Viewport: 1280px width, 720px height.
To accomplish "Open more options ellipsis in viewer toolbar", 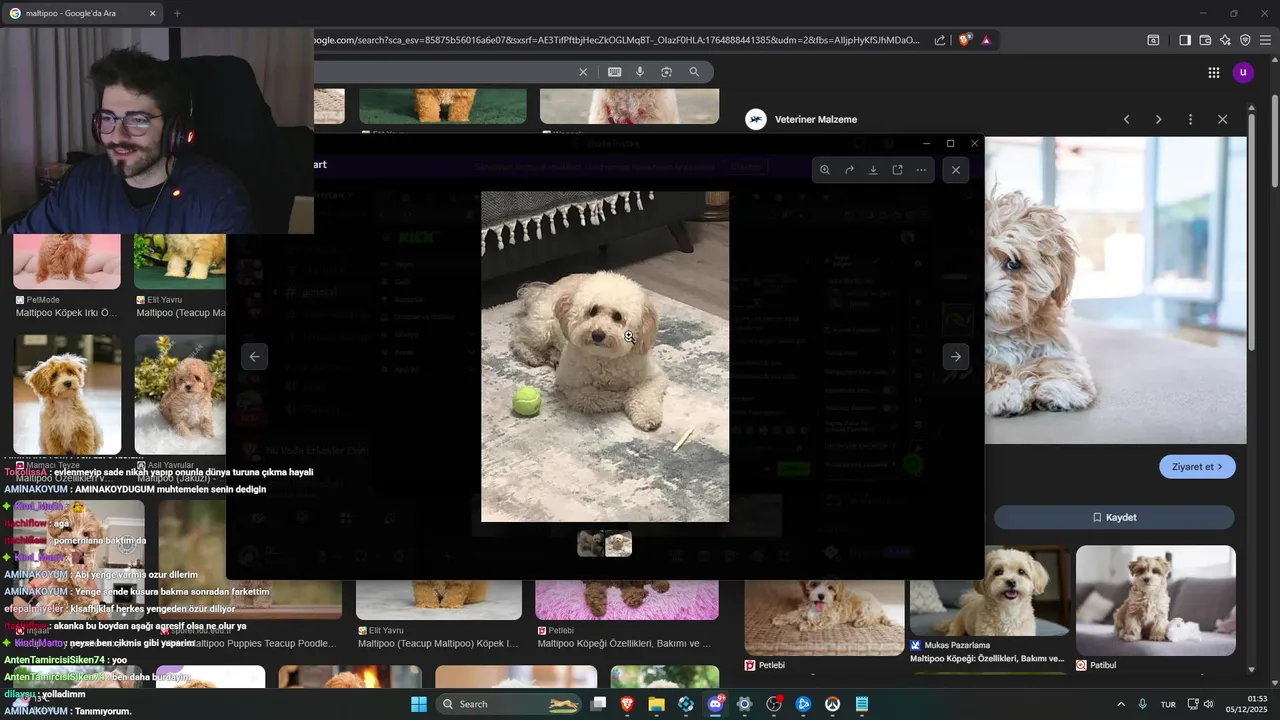I will pyautogui.click(x=921, y=170).
